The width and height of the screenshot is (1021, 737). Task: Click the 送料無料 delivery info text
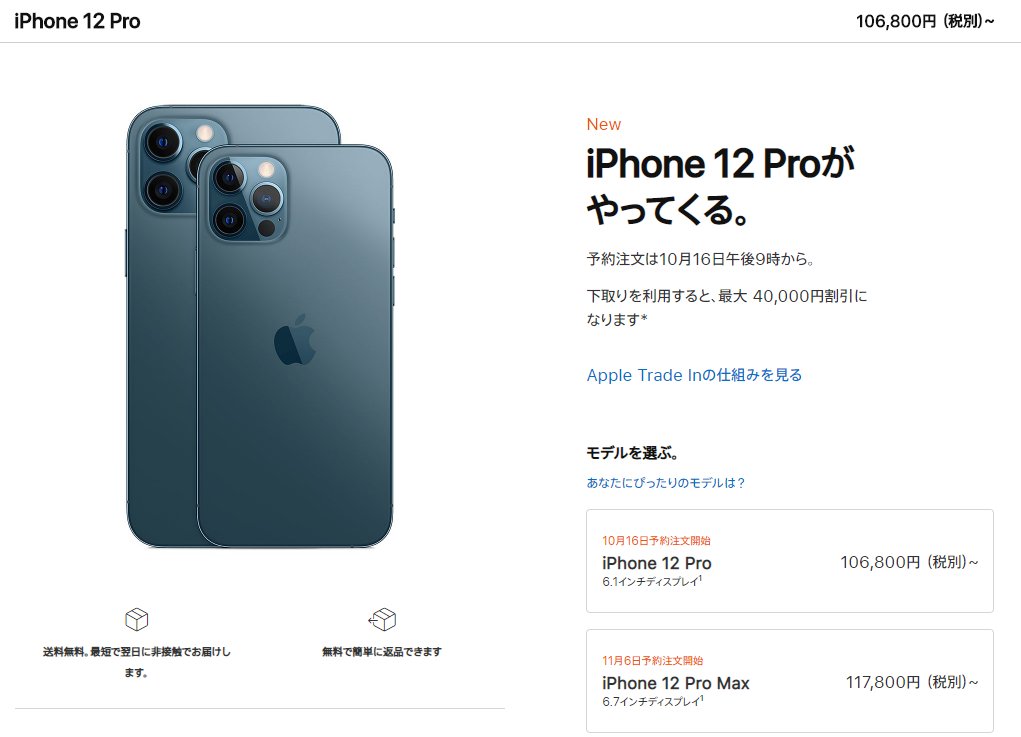pos(137,661)
